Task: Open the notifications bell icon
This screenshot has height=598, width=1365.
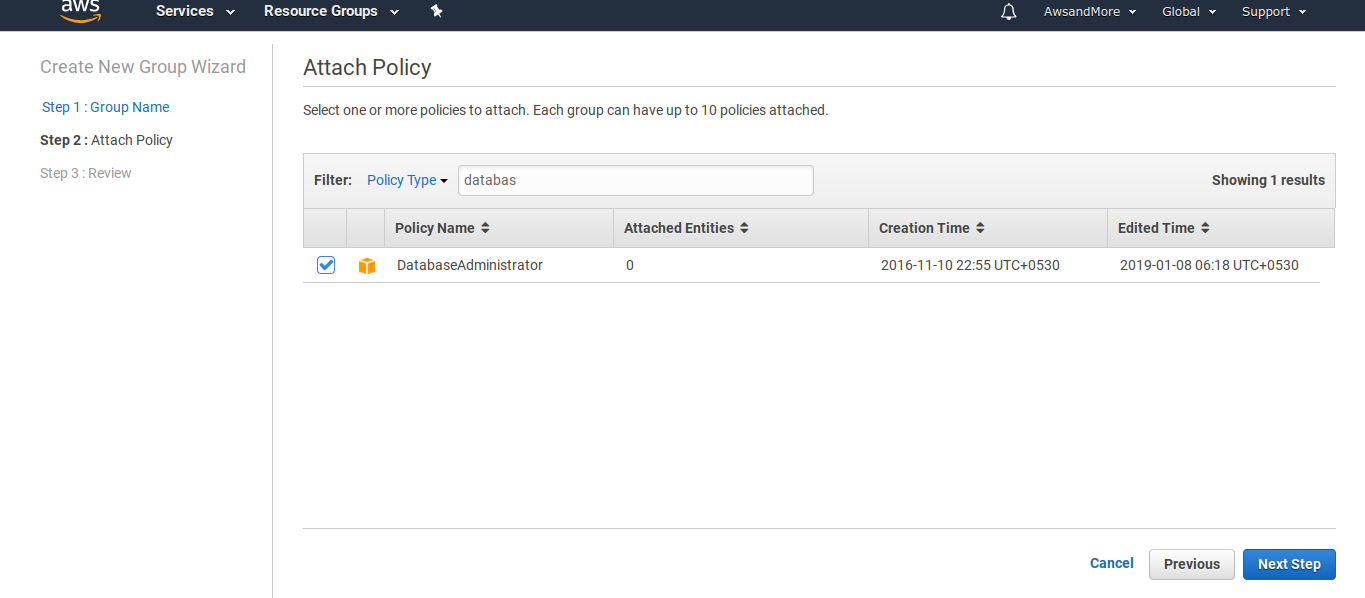Action: tap(1008, 12)
